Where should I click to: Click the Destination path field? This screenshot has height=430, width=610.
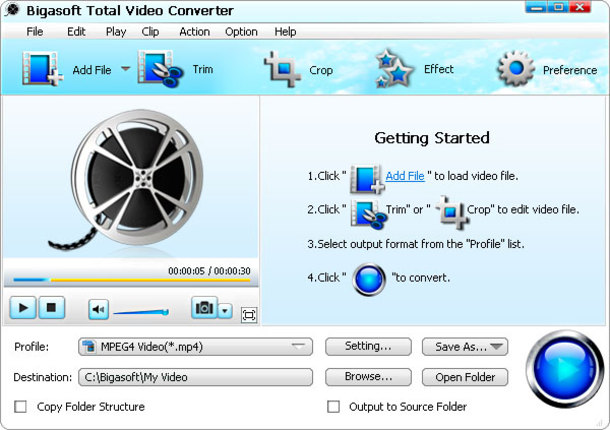pyautogui.click(x=195, y=377)
